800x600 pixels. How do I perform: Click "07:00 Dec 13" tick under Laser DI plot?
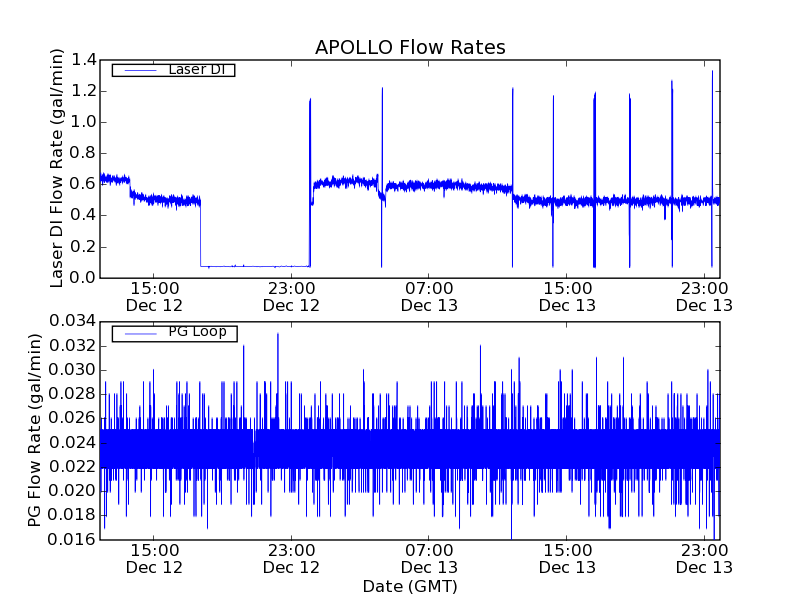click(x=429, y=297)
